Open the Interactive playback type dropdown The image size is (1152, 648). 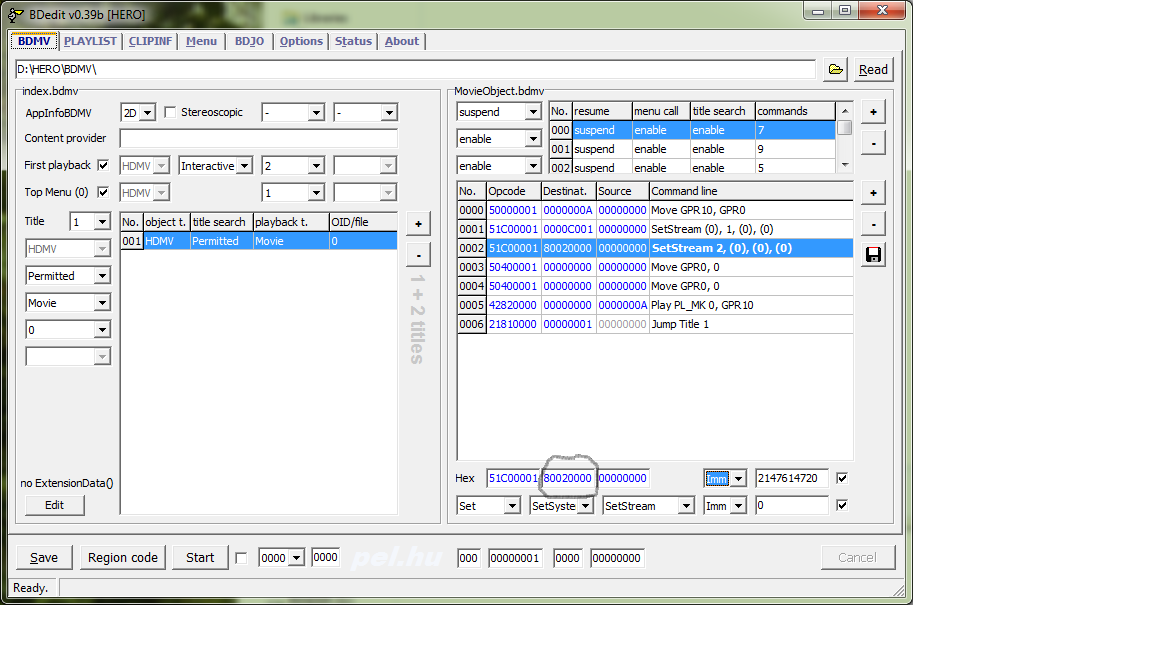click(245, 166)
